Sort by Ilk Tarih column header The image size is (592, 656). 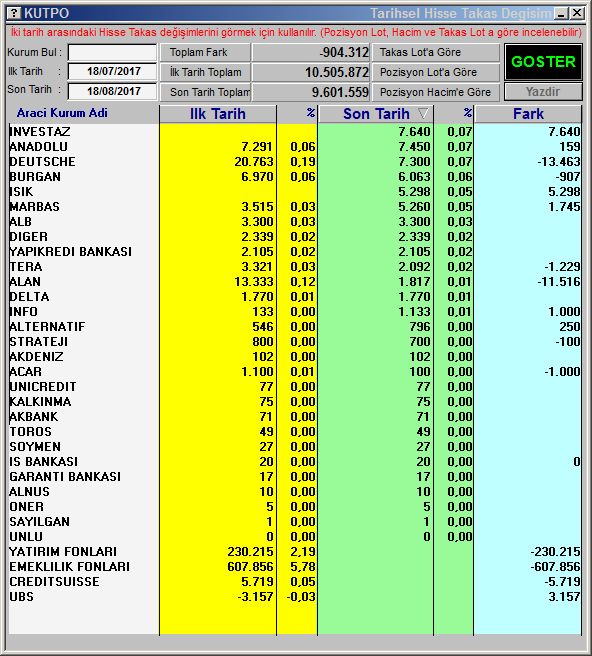pyautogui.click(x=218, y=114)
